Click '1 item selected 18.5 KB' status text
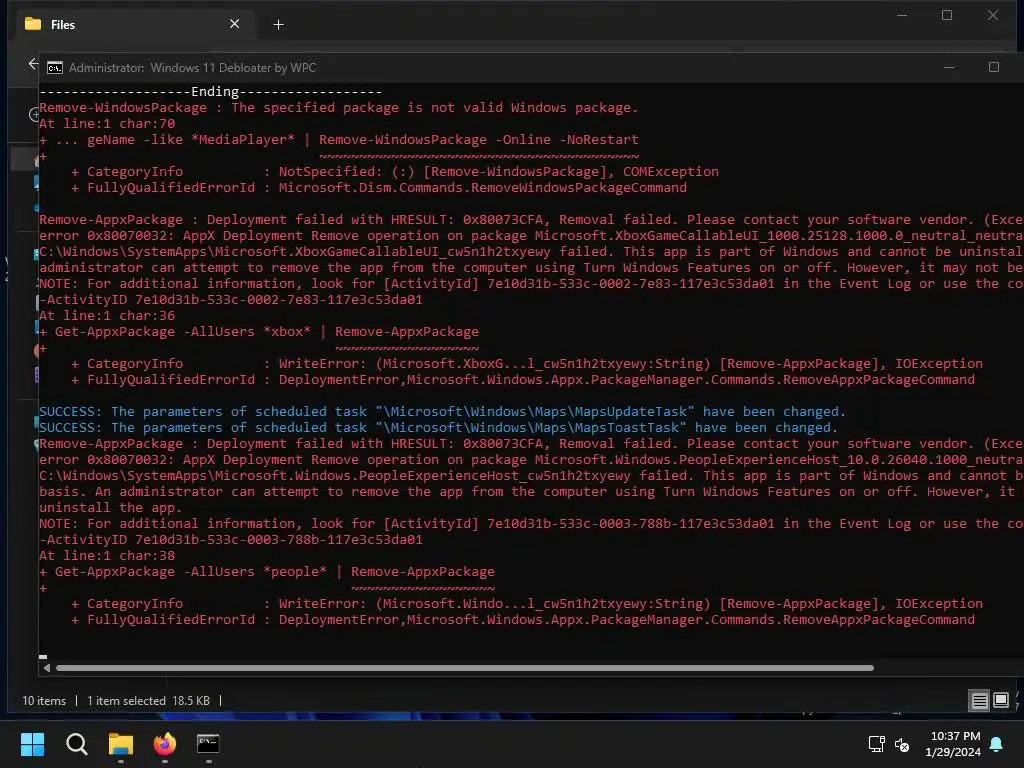 148,701
